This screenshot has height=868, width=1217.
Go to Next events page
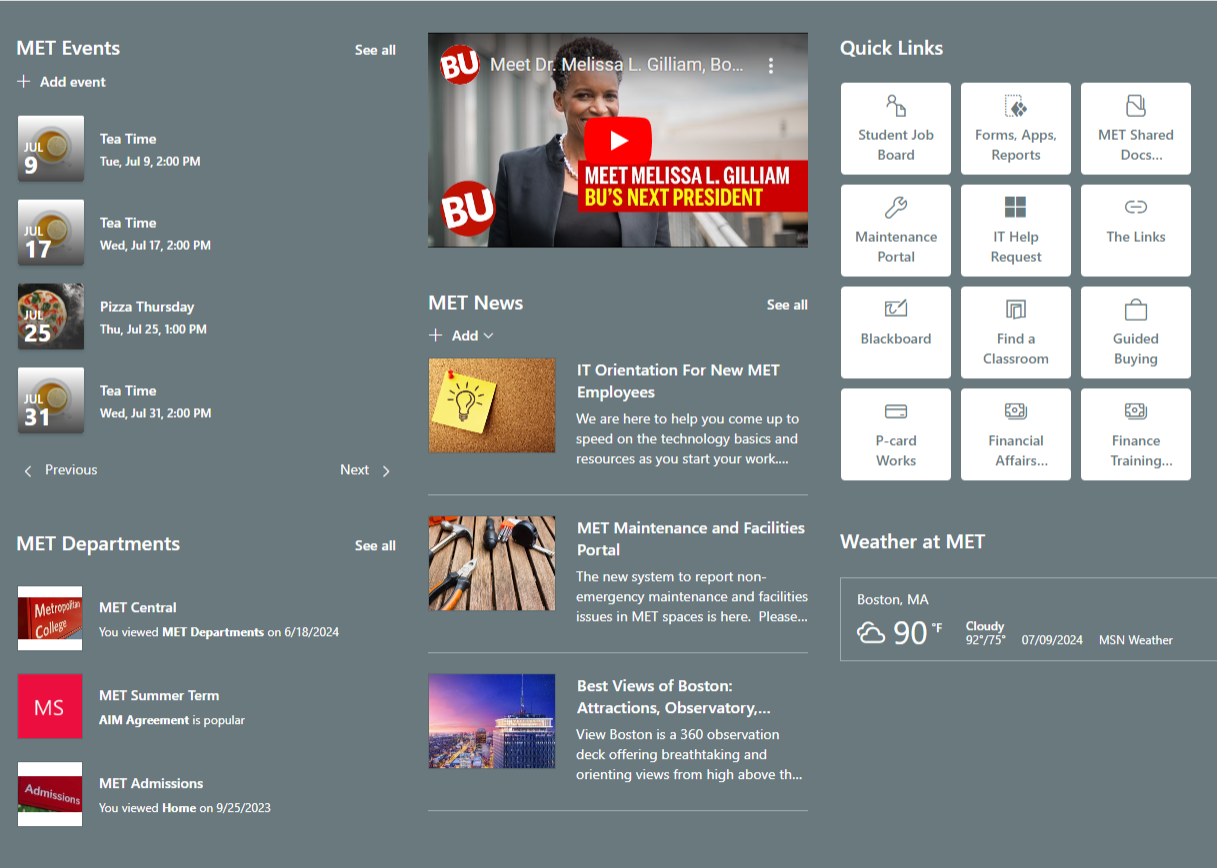tap(354, 470)
